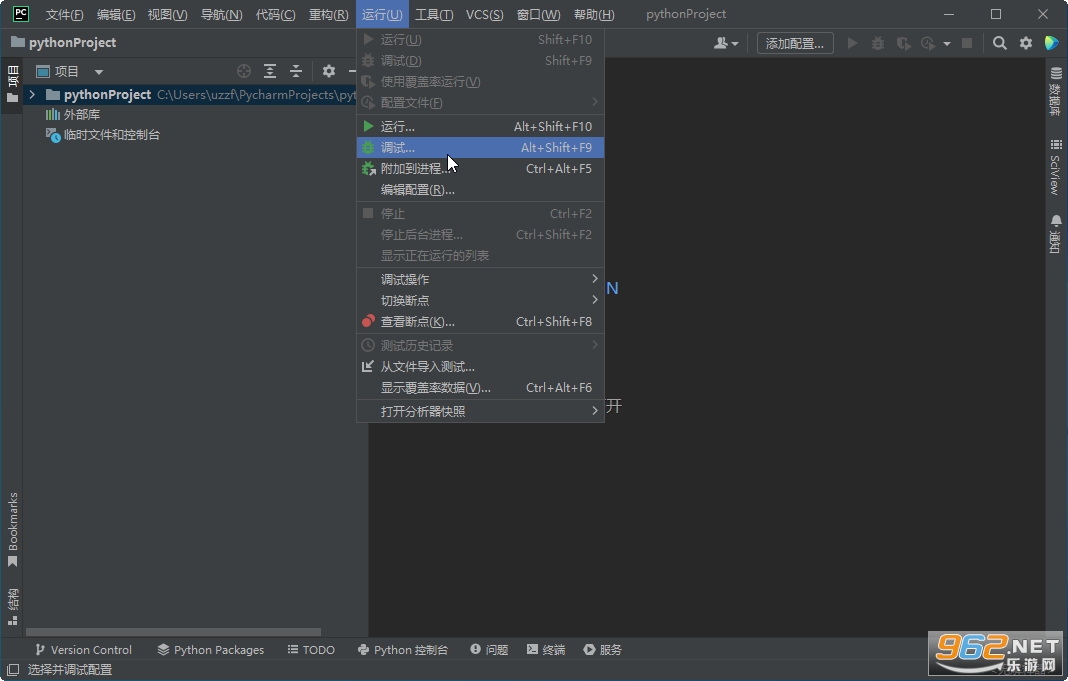Image resolution: width=1068 pixels, height=681 pixels.
Task: Open the 导航(N) menu
Action: click(x=221, y=14)
